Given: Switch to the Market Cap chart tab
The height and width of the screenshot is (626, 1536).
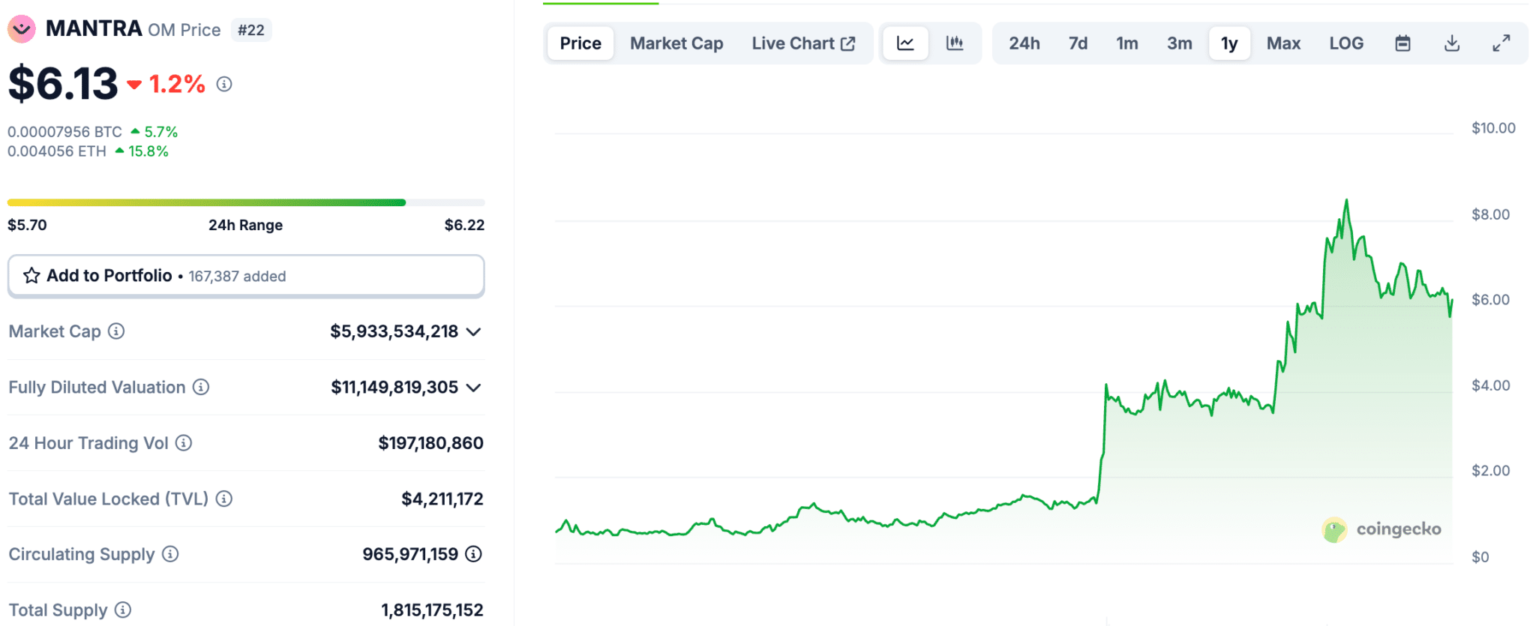Looking at the screenshot, I should (x=676, y=43).
